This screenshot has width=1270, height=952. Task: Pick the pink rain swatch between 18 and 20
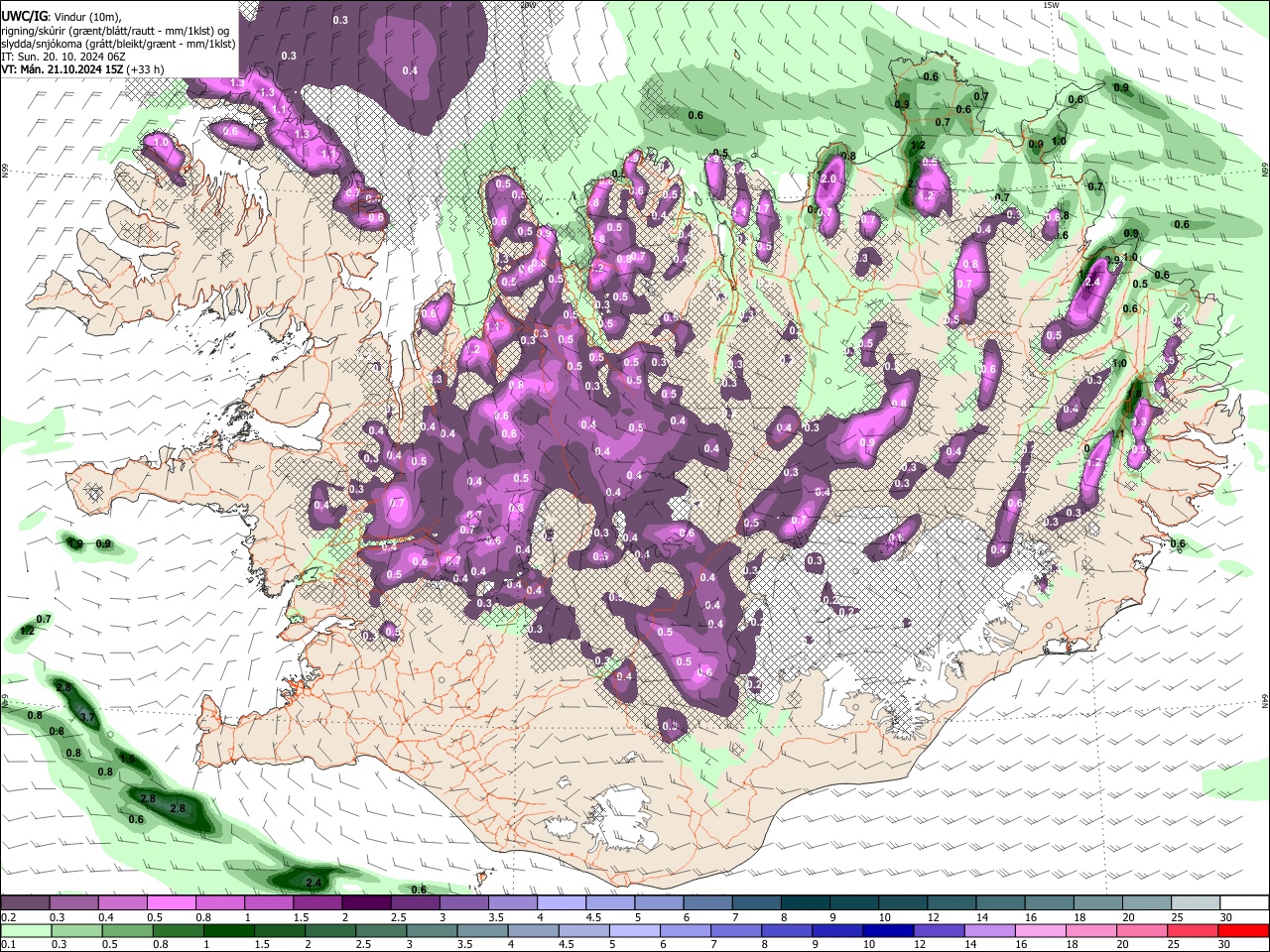coord(1092,930)
